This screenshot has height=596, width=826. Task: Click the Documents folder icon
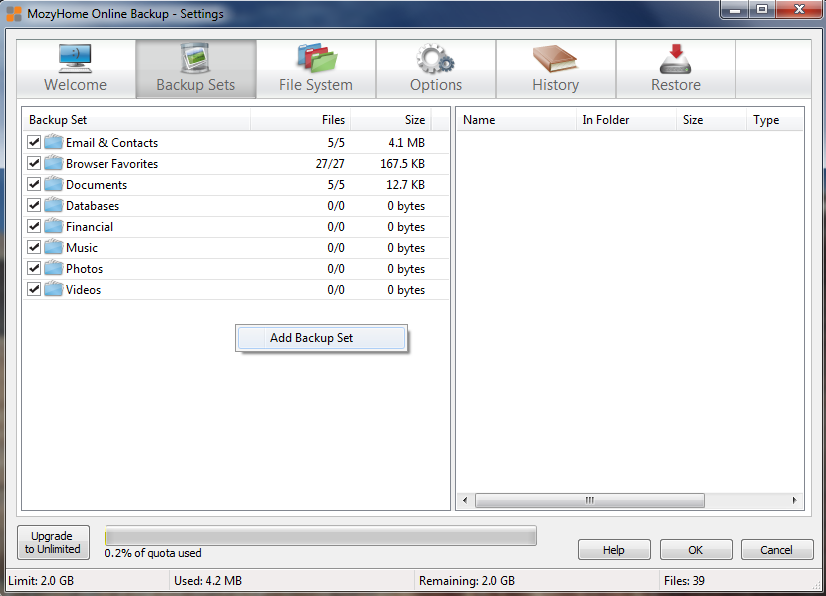(54, 184)
